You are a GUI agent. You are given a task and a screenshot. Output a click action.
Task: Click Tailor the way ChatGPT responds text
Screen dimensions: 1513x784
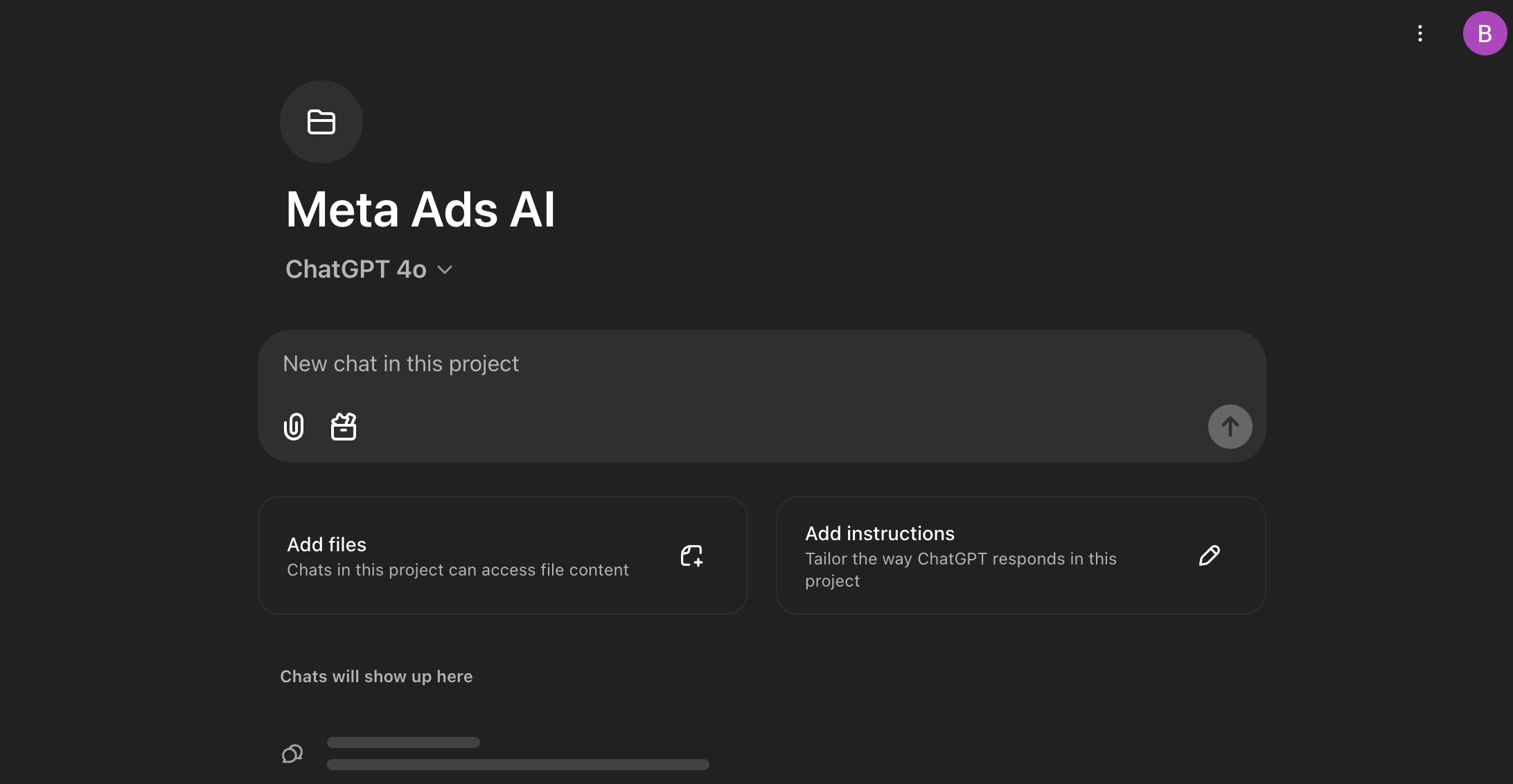(961, 569)
